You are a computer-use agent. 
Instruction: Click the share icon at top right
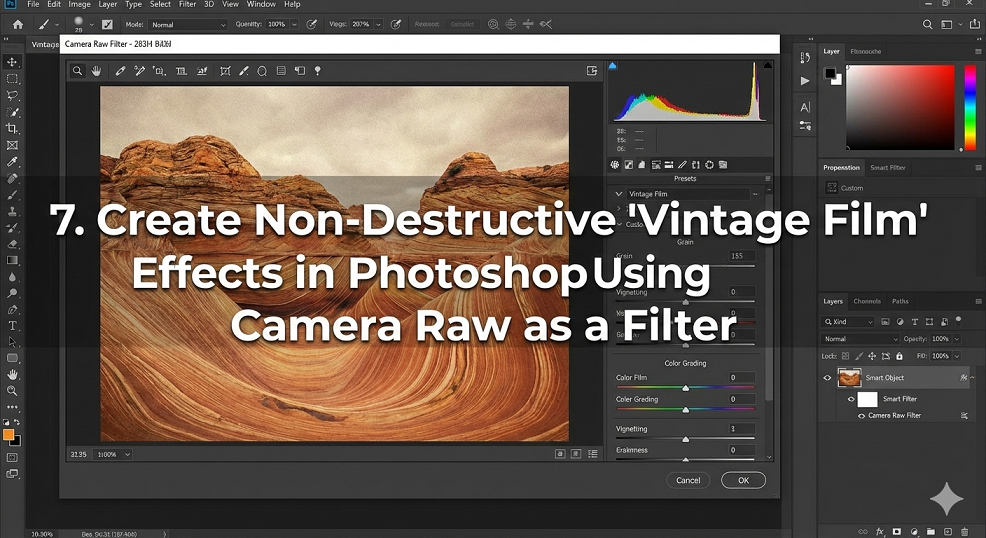(975, 25)
